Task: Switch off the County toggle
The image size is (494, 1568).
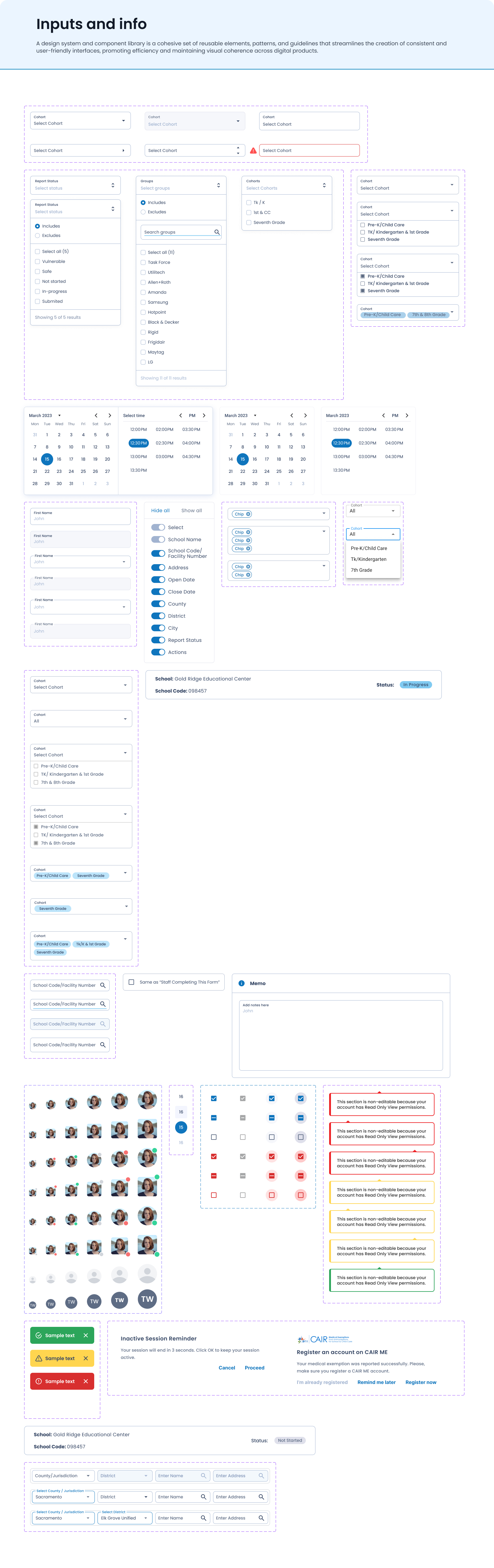Action: click(158, 604)
